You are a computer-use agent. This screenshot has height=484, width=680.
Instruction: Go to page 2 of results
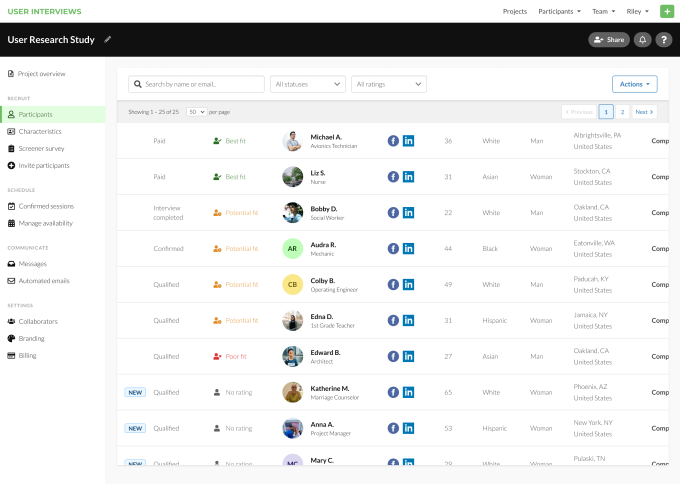[622, 112]
